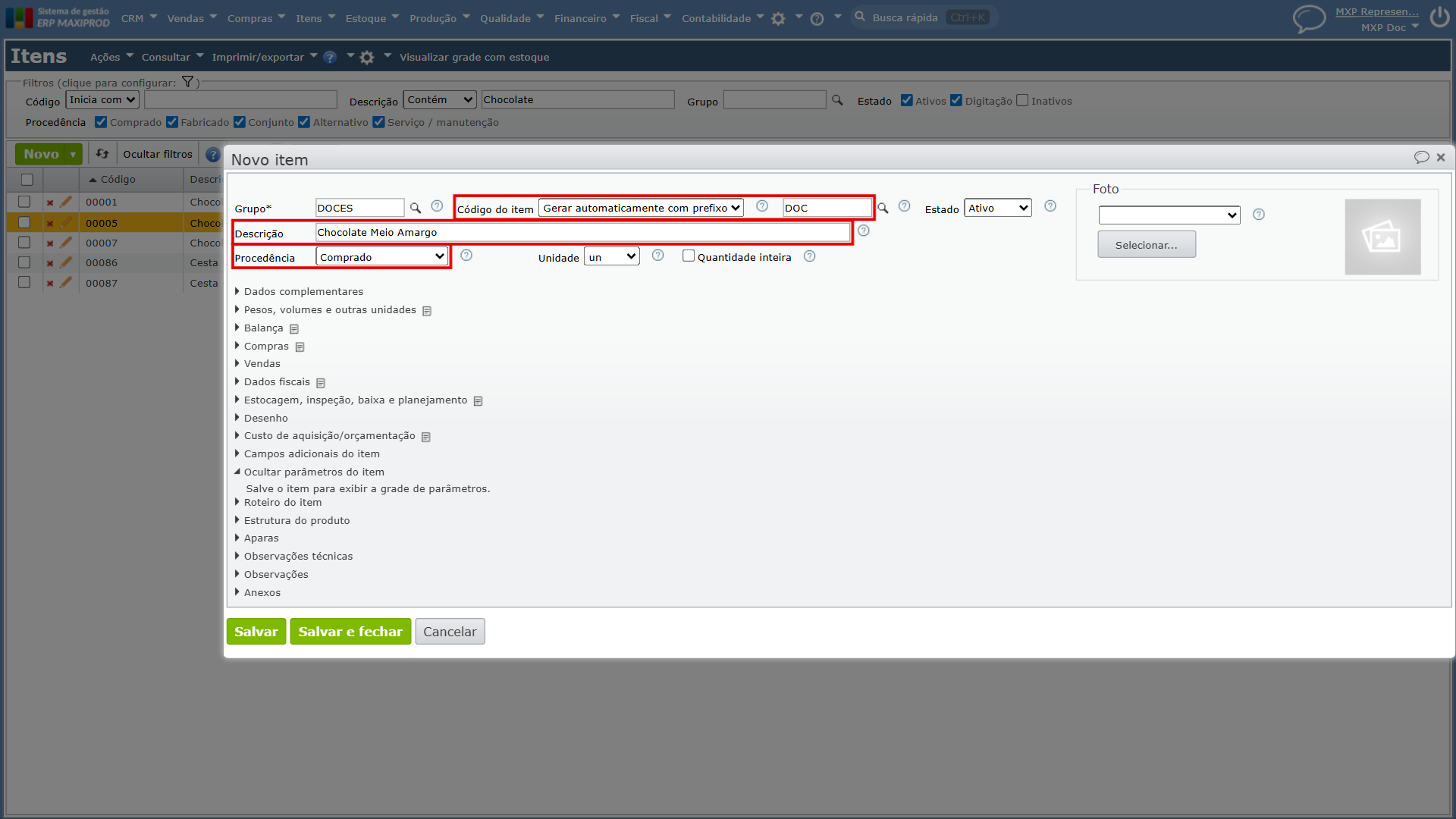The image size is (1456, 819).
Task: Click the Cancelar button
Action: (x=450, y=632)
